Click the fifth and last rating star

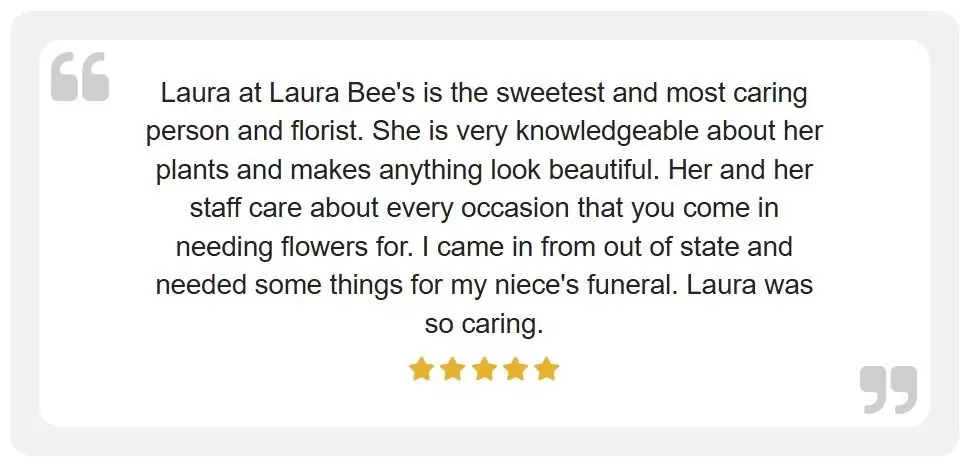[546, 370]
